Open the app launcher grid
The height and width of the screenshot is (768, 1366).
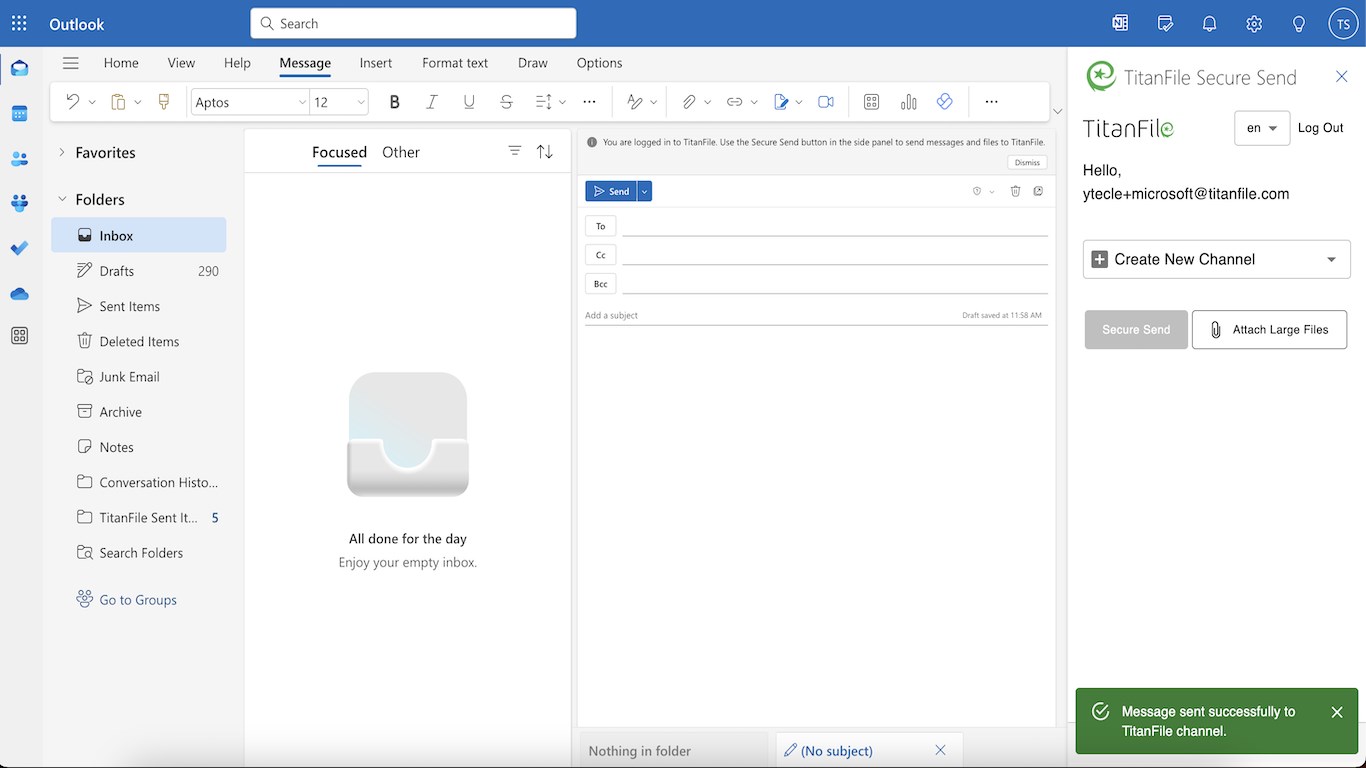[x=19, y=23]
